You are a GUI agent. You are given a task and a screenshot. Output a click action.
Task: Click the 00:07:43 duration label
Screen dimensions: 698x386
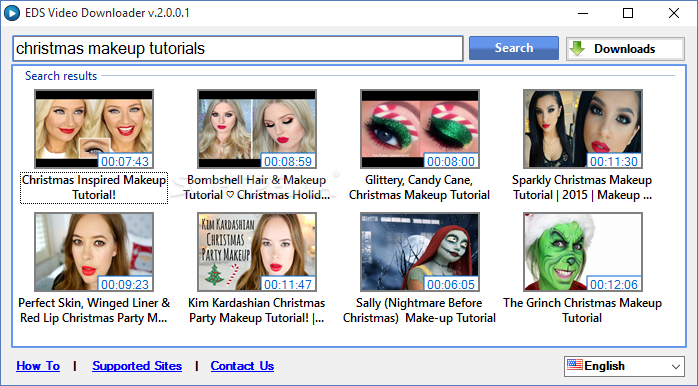tap(125, 161)
